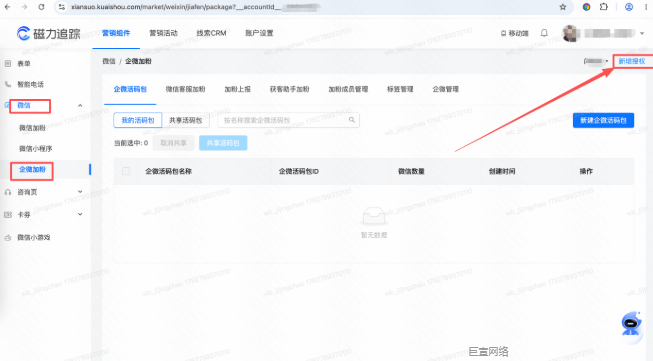Click the 企微活码包 name search field
This screenshot has width=653, height=361.
(288, 120)
